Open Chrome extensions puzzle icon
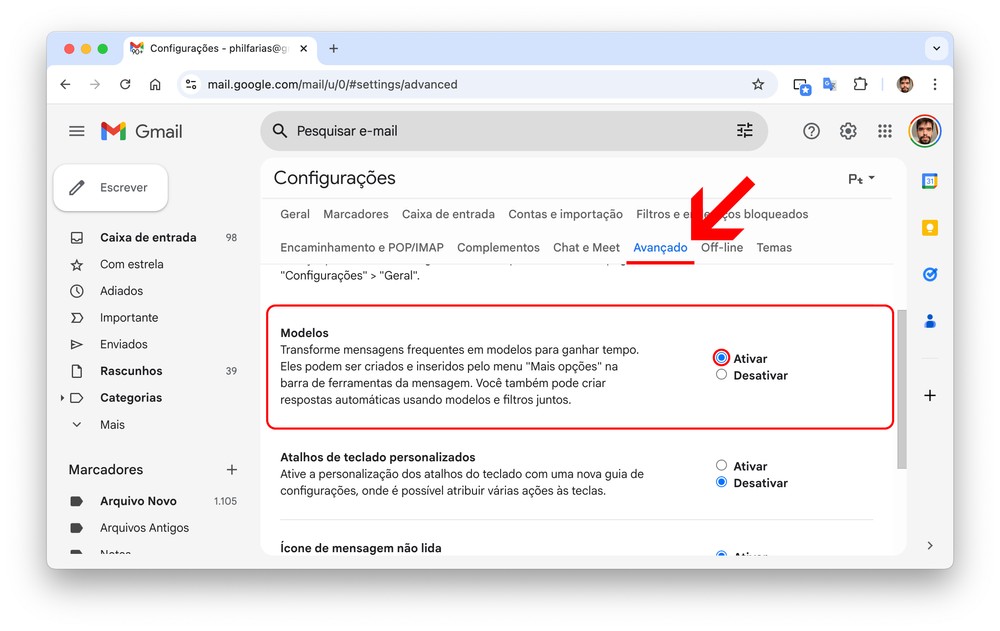Viewport: 1000px width, 631px height. pyautogui.click(x=860, y=84)
